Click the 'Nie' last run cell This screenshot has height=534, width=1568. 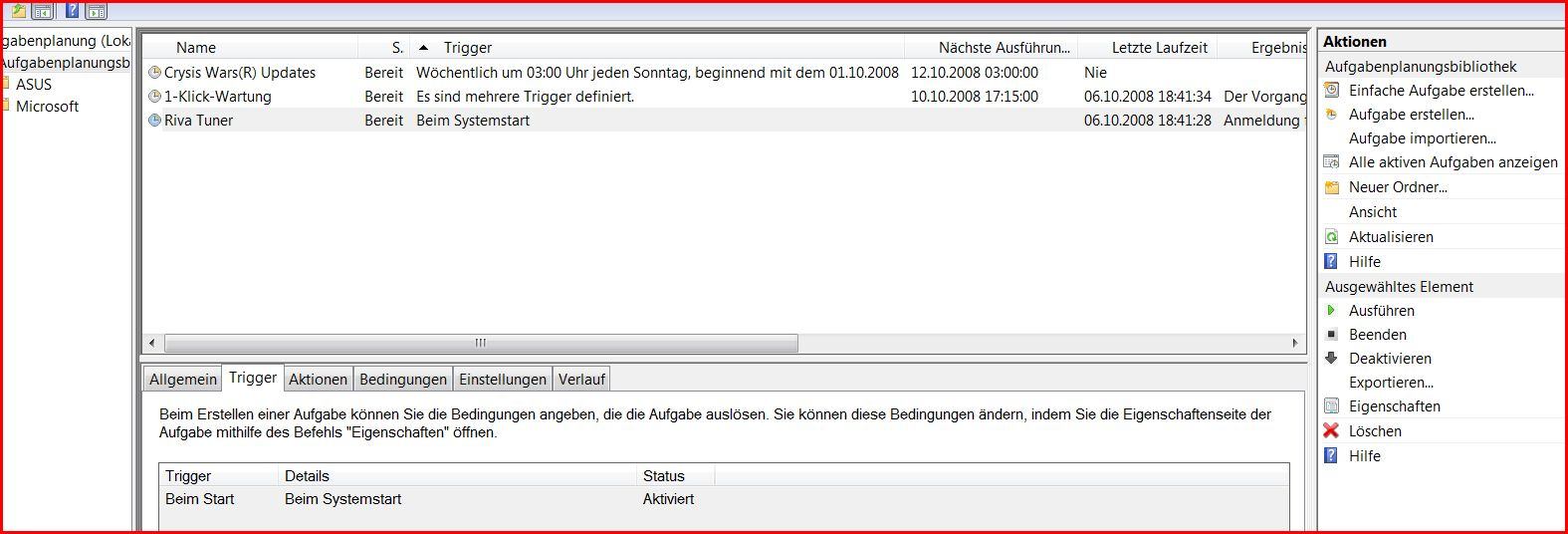pyautogui.click(x=1095, y=72)
